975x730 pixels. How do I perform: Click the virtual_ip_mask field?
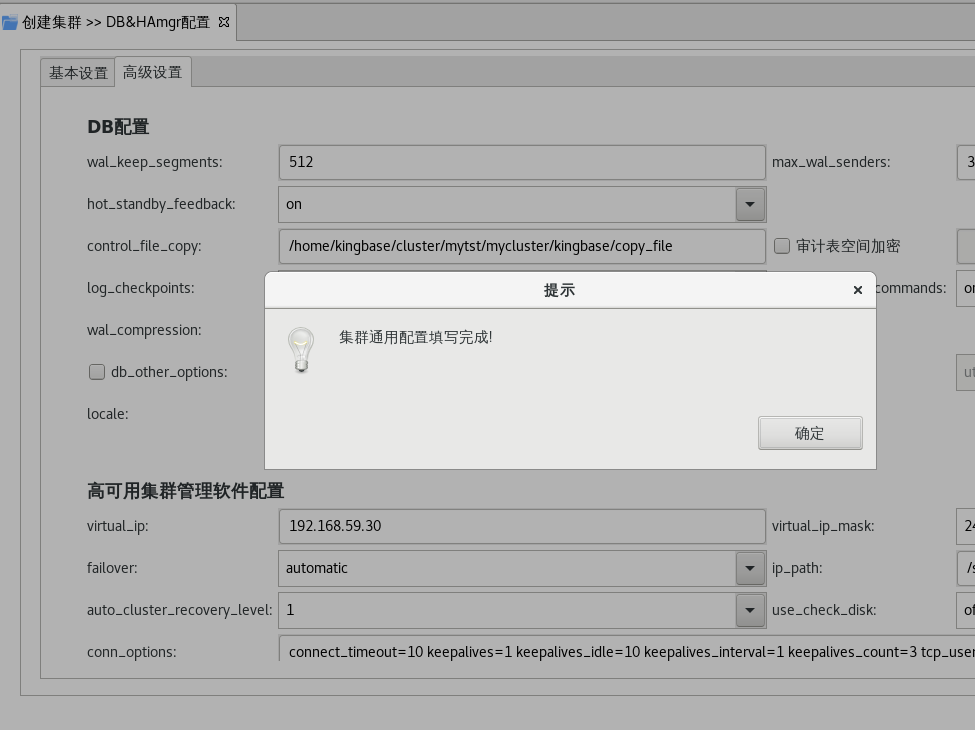pos(966,526)
